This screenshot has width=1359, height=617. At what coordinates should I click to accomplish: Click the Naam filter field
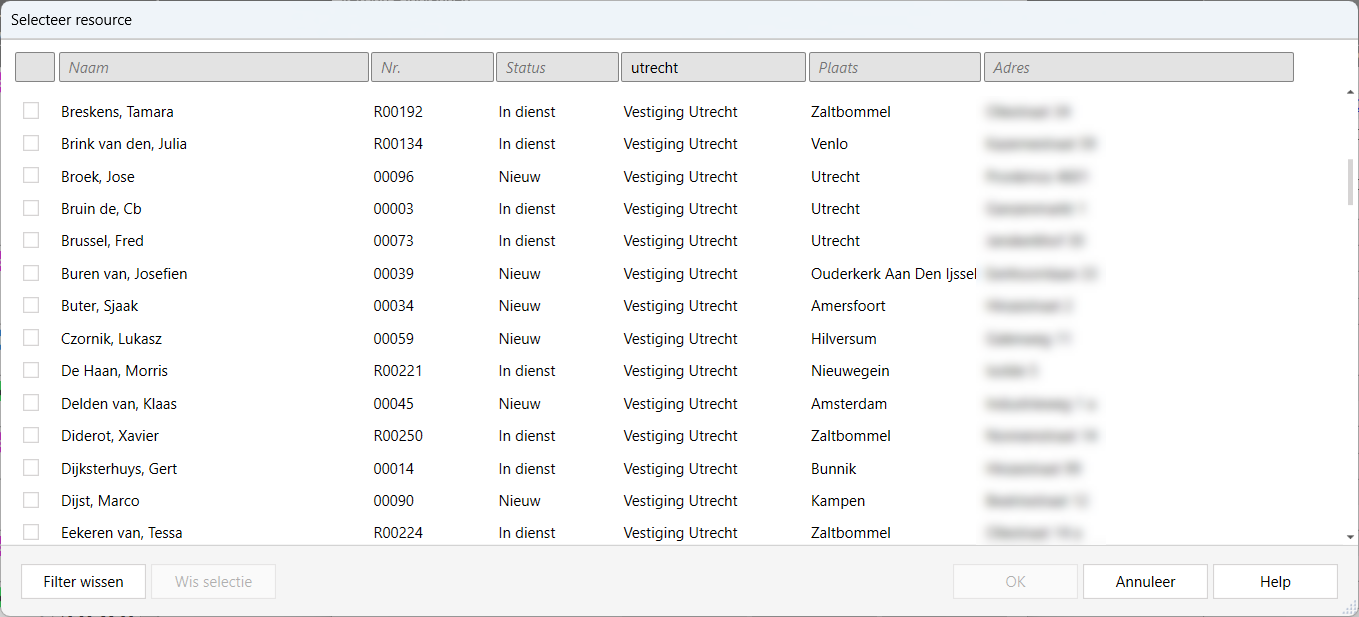(213, 67)
